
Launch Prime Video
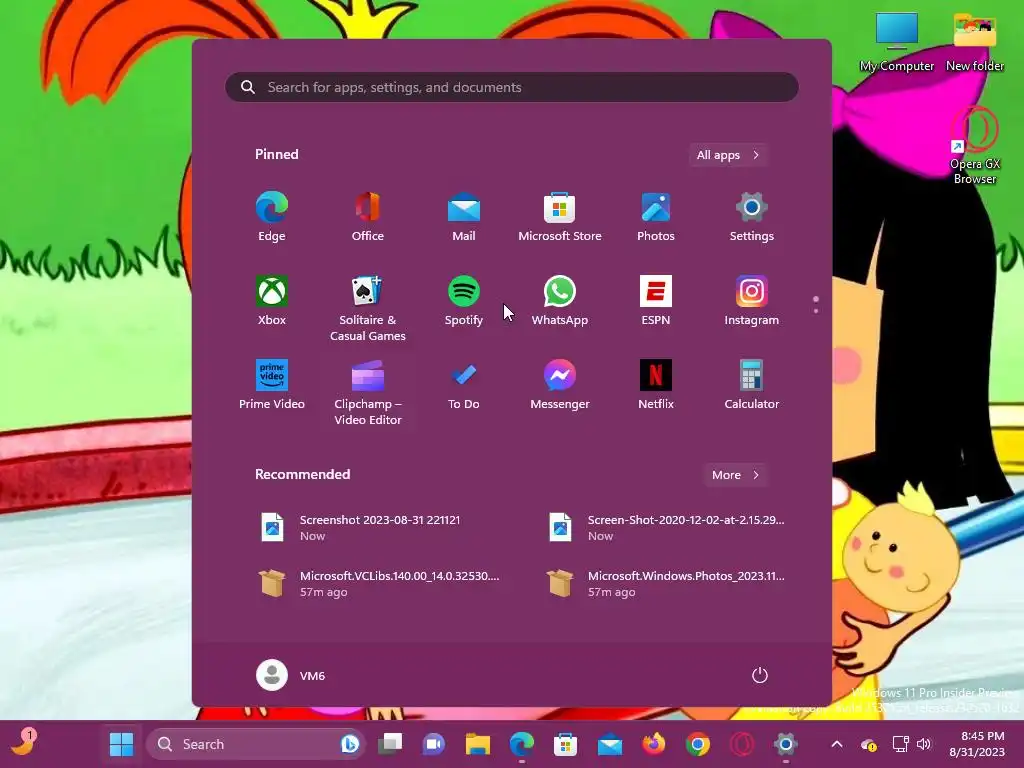pyautogui.click(x=272, y=385)
